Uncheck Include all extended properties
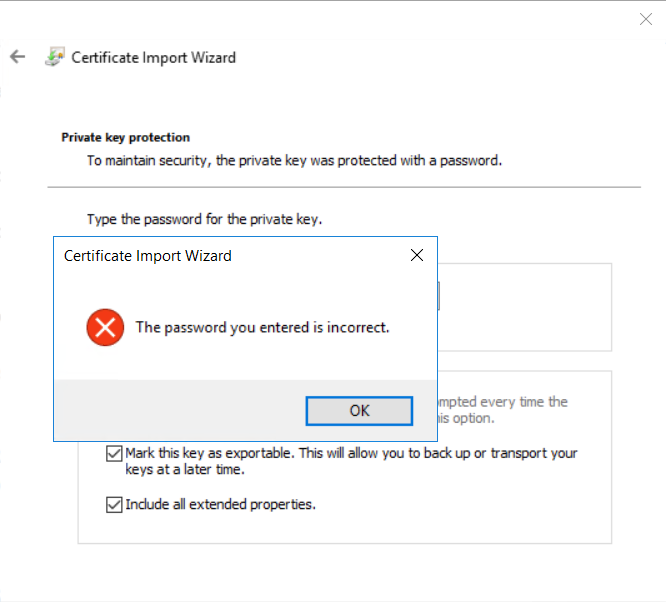 coord(114,505)
